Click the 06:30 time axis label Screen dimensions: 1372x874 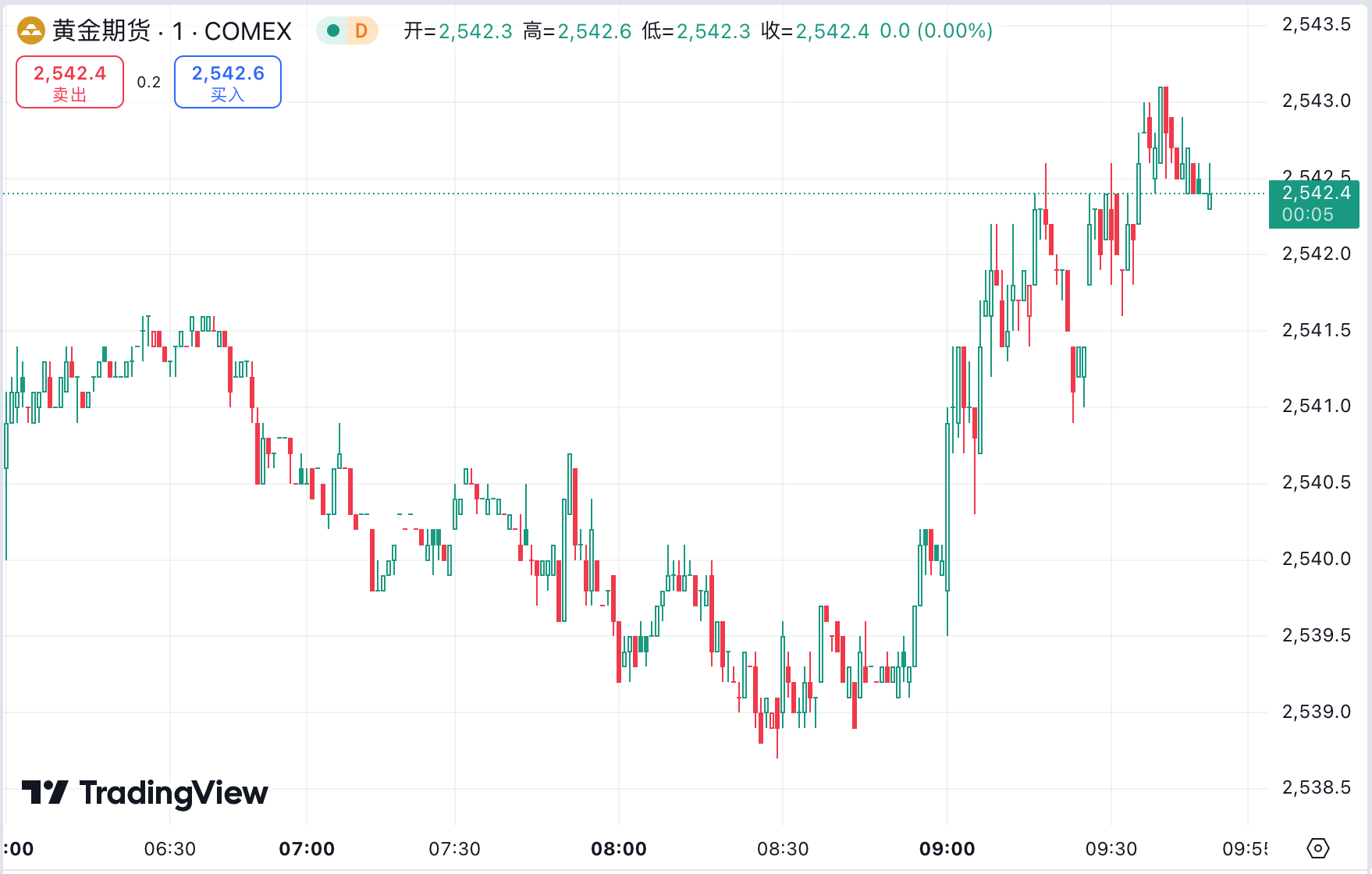[170, 849]
